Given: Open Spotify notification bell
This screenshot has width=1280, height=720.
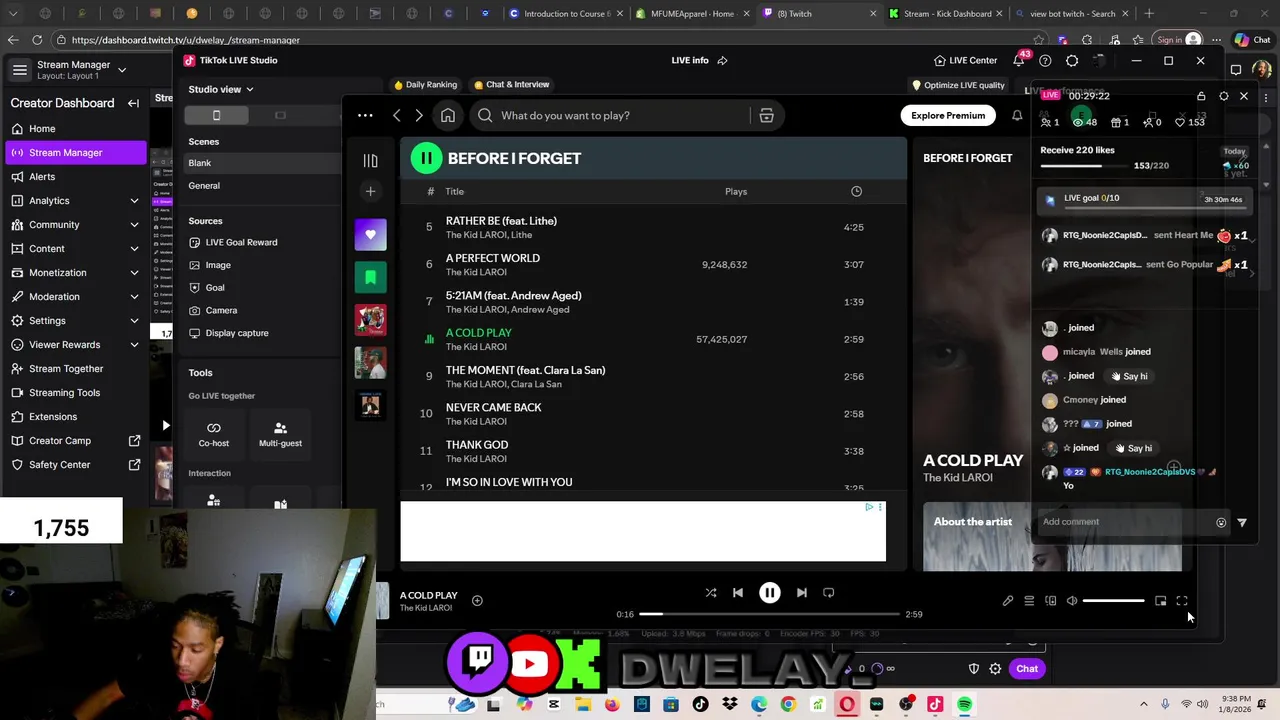Looking at the screenshot, I should [1017, 115].
